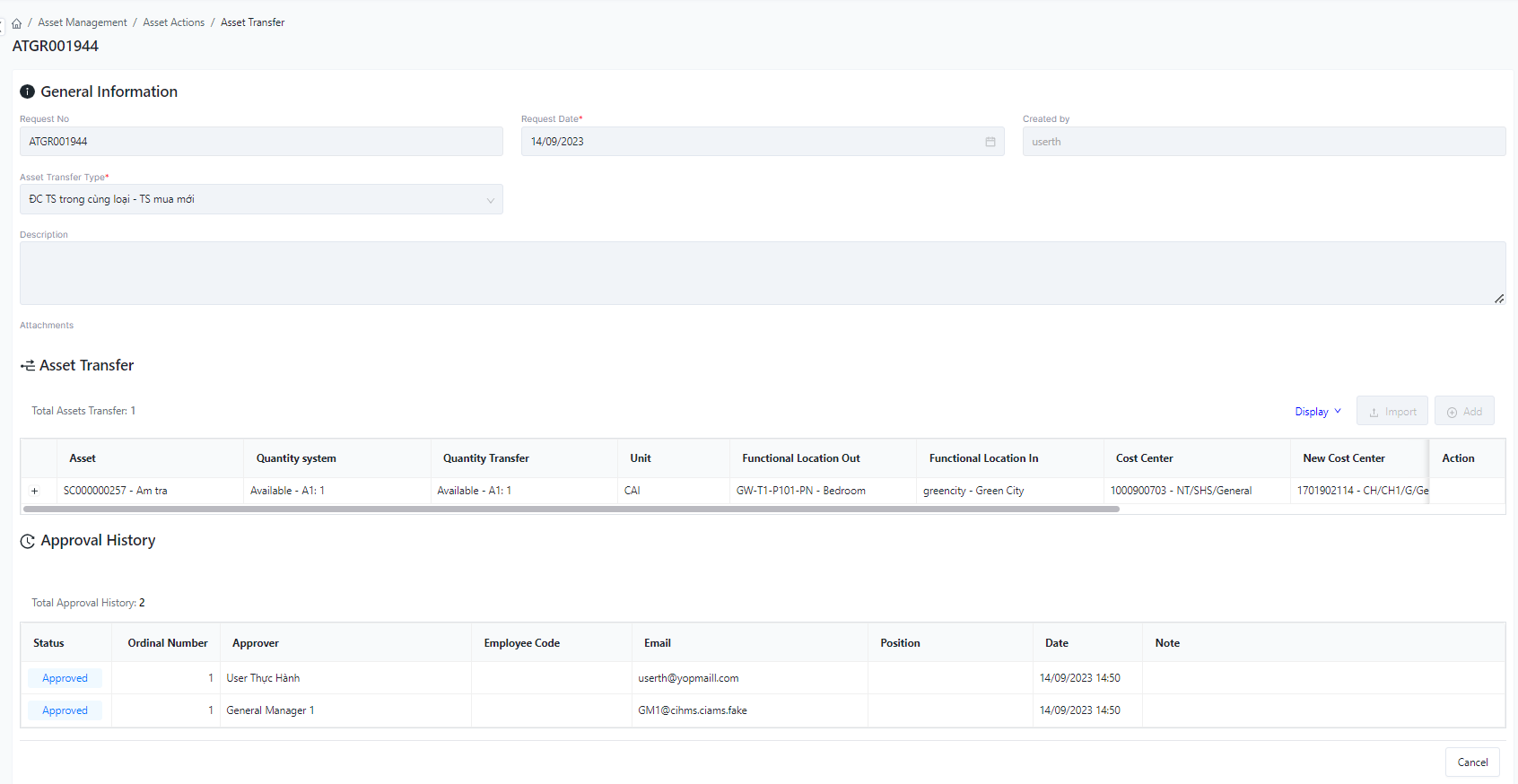Click the Add asset button
This screenshot has width=1518, height=784.
[x=1463, y=412]
